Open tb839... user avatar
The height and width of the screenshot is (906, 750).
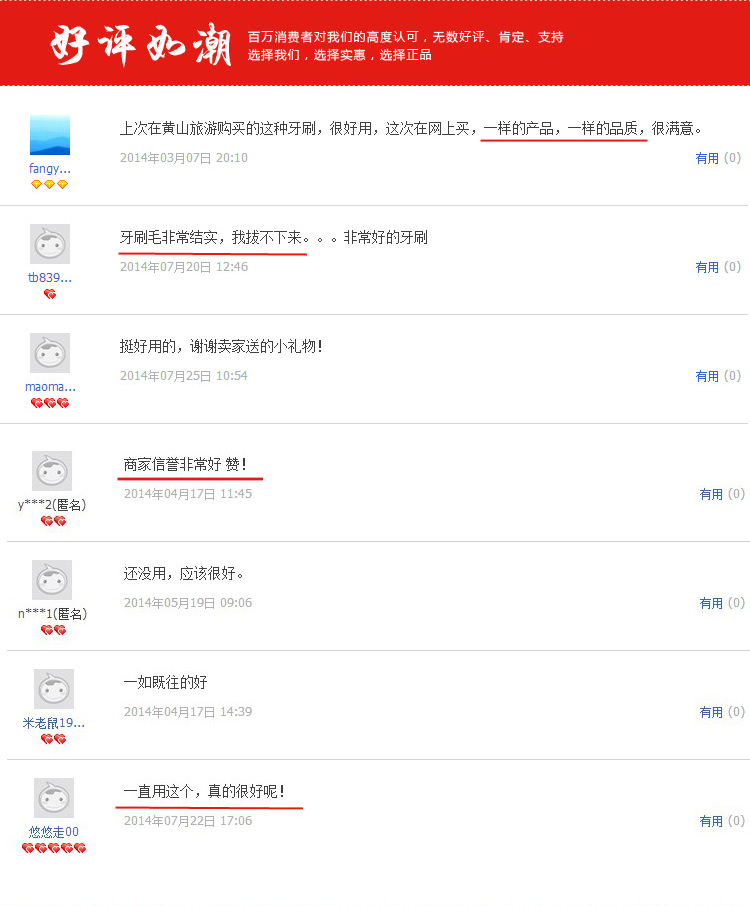click(50, 244)
